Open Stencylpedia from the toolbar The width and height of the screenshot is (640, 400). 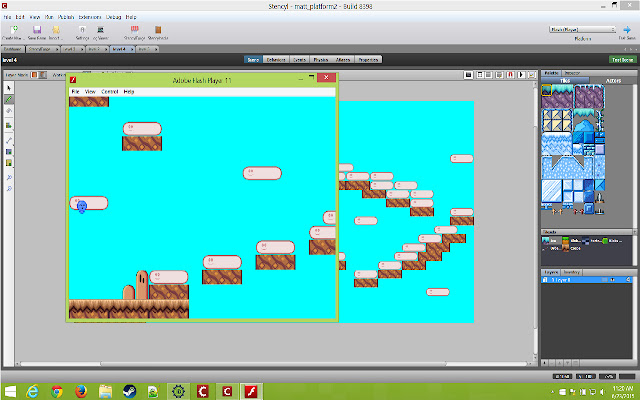click(158, 30)
